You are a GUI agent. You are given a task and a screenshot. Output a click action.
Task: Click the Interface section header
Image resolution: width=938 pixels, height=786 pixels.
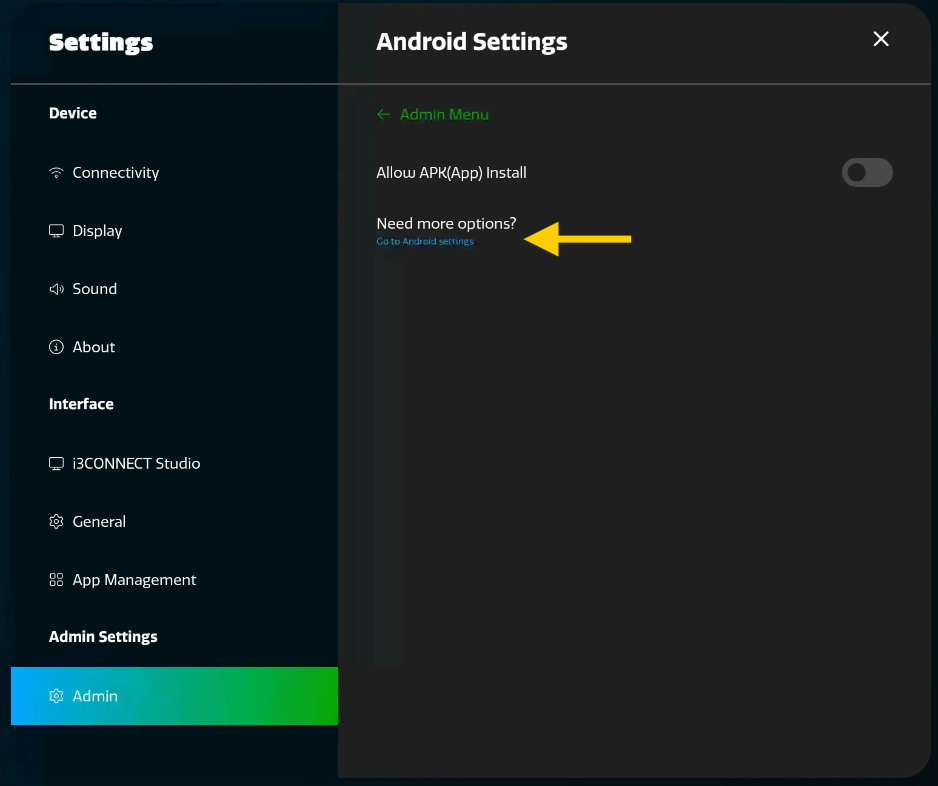pyautogui.click(x=81, y=404)
